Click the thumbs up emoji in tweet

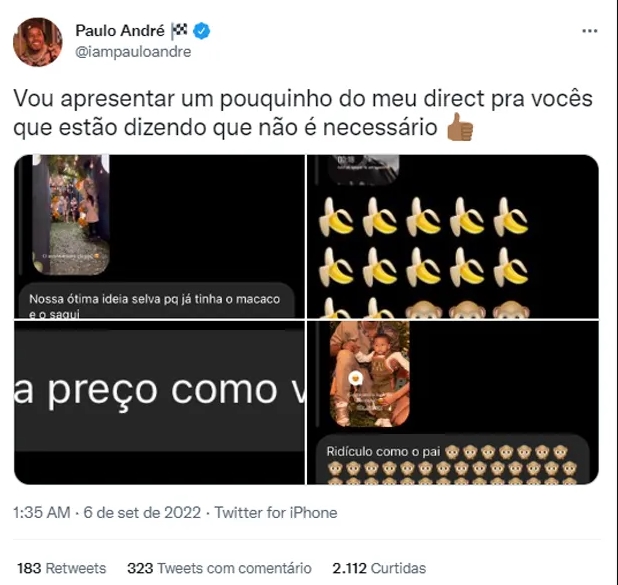tap(460, 127)
